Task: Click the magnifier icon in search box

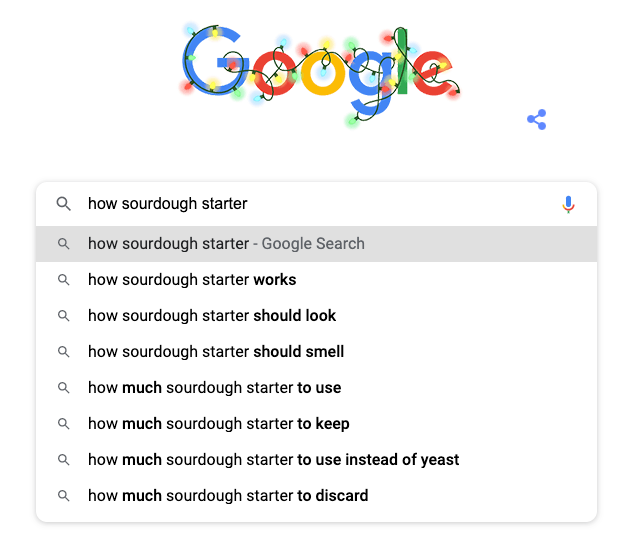Action: (63, 204)
